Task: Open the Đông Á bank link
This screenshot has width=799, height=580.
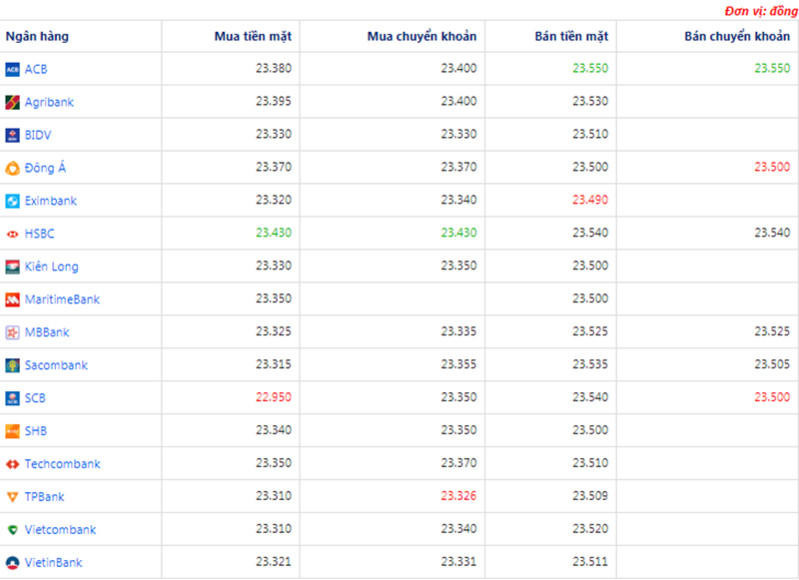Action: (45, 168)
